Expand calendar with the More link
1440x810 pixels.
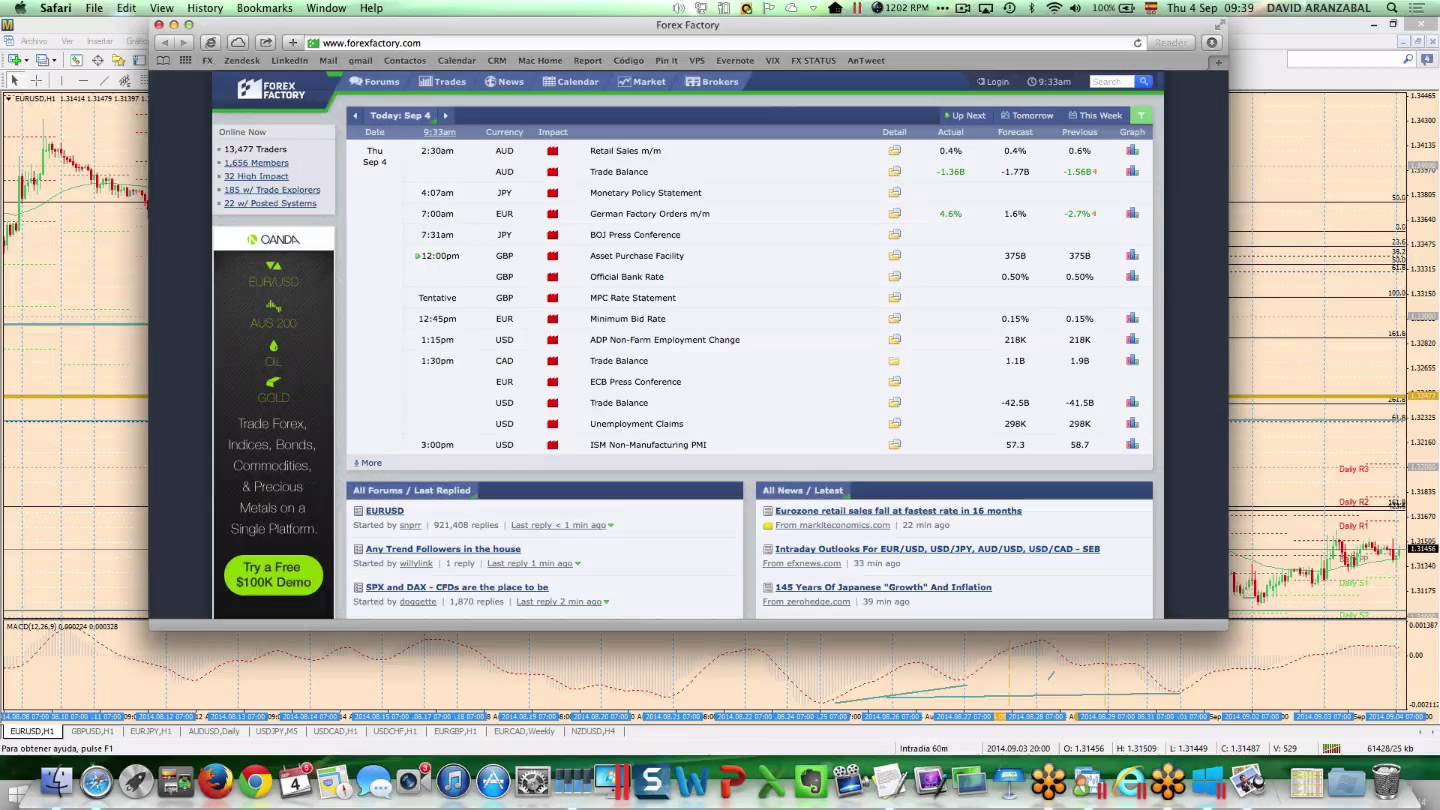pos(370,463)
